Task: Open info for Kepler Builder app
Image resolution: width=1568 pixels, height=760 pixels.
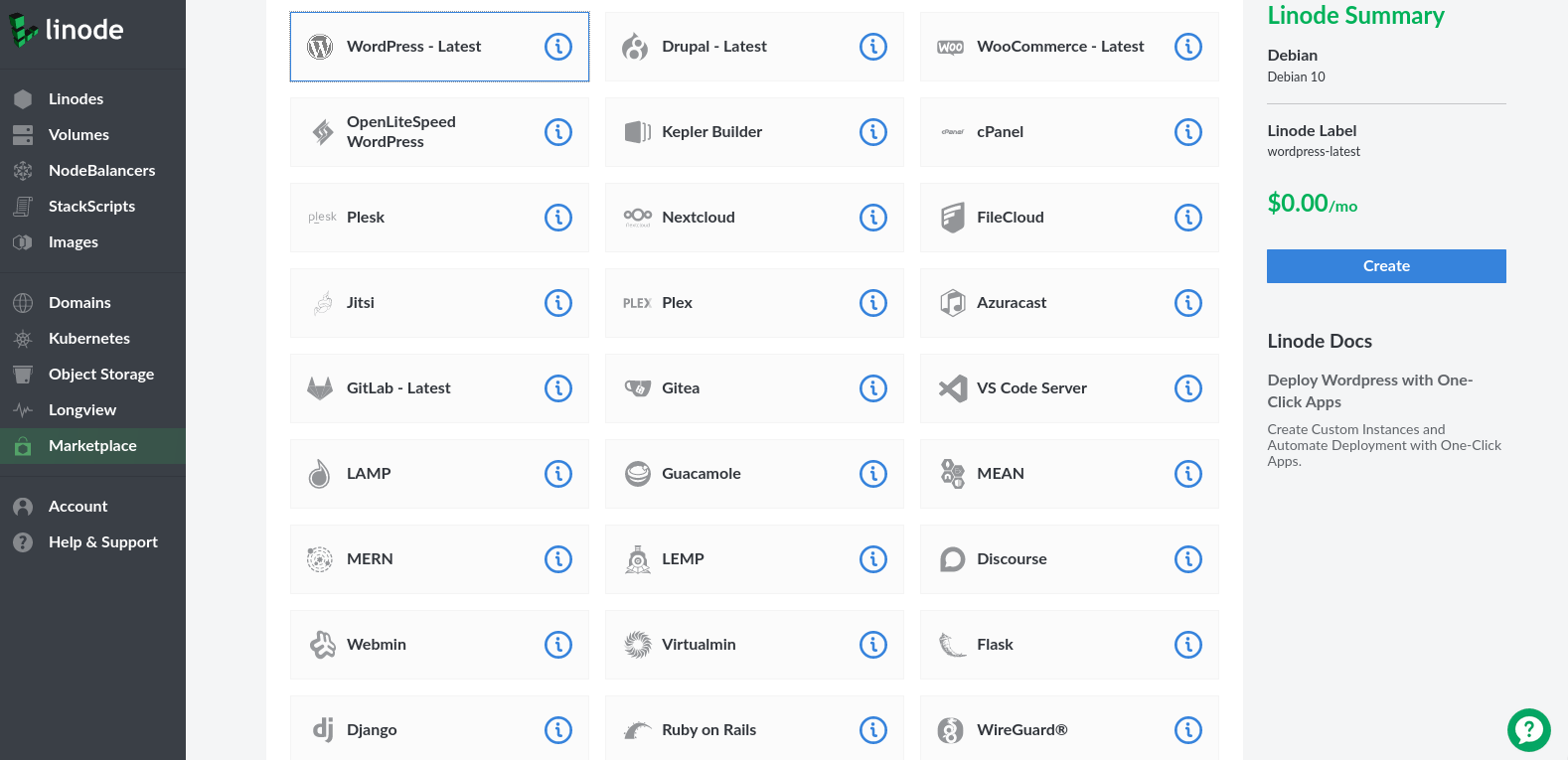Action: coord(872,132)
